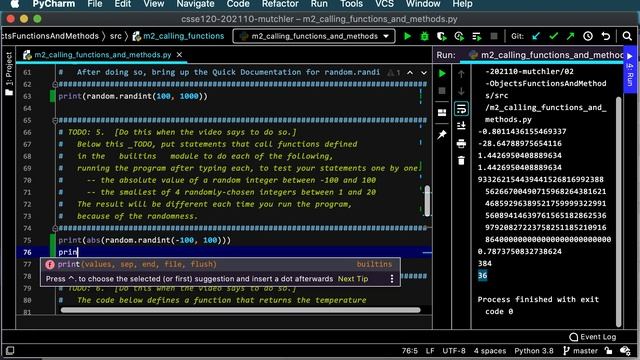Open the Apple menu
This screenshot has height=360, width=640.
click(x=15, y=4)
